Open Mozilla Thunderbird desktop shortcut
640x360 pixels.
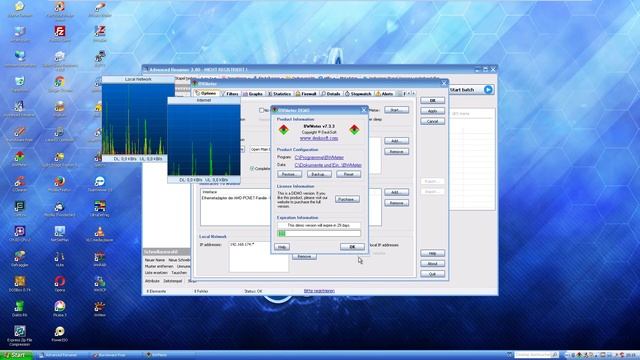[x=60, y=207]
